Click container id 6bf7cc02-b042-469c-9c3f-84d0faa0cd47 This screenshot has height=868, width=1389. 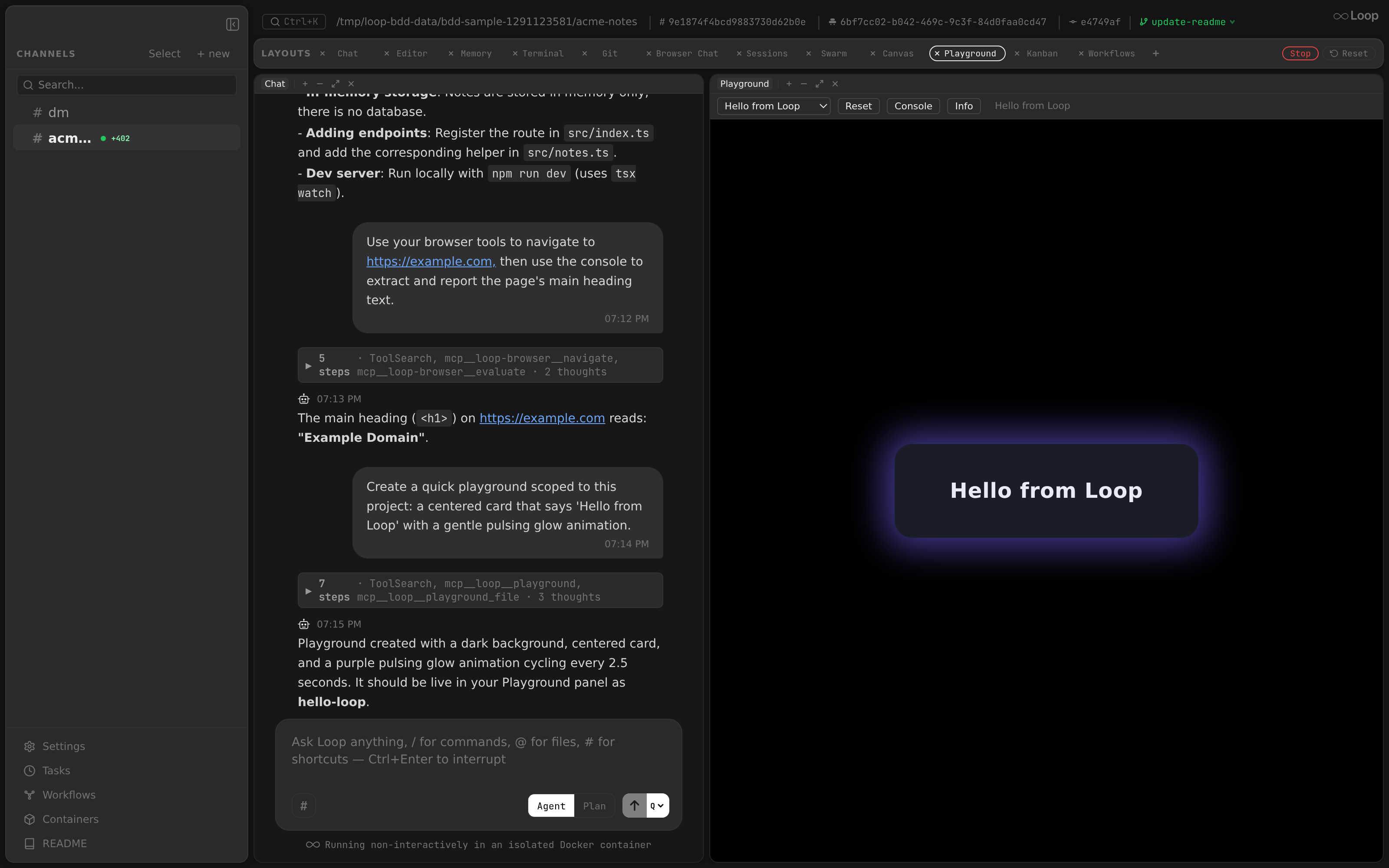point(937,22)
